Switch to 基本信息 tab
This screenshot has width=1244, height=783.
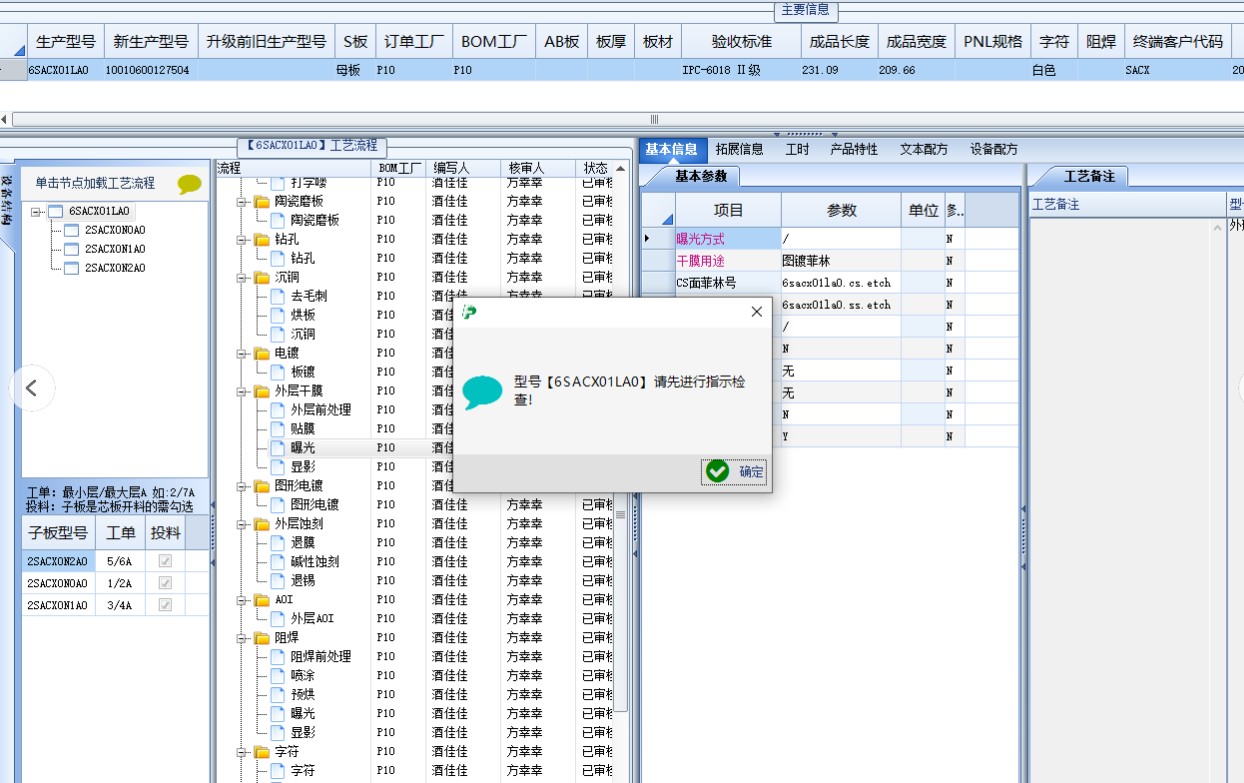671,149
